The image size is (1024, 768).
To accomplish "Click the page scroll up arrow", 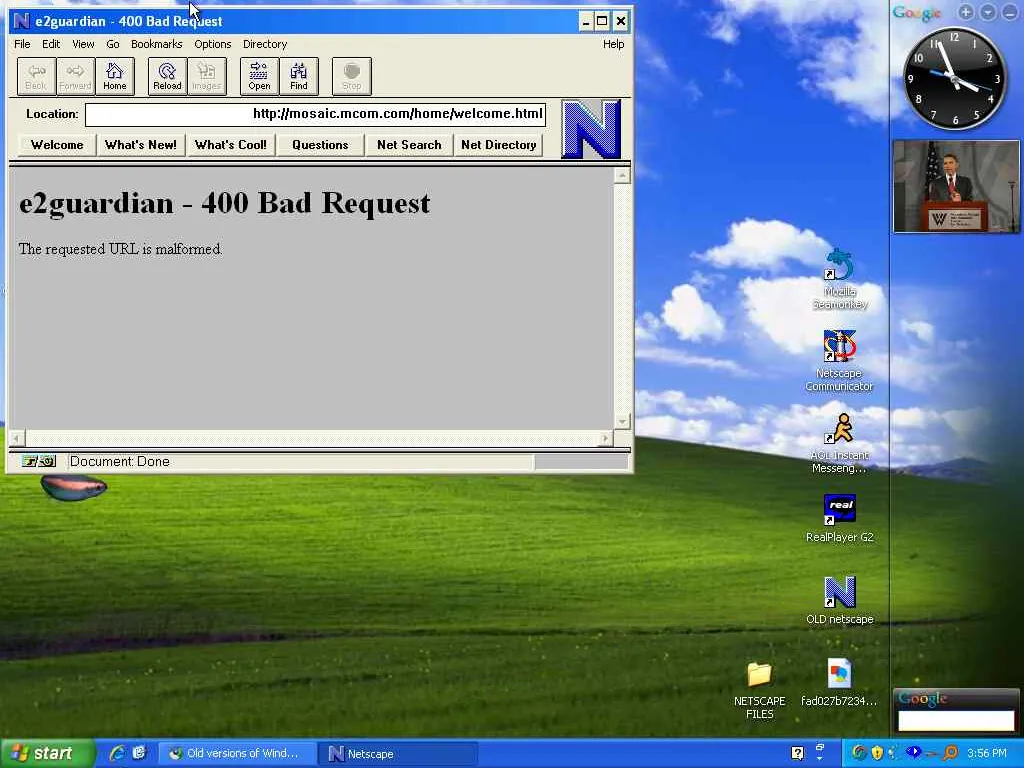I will point(622,175).
